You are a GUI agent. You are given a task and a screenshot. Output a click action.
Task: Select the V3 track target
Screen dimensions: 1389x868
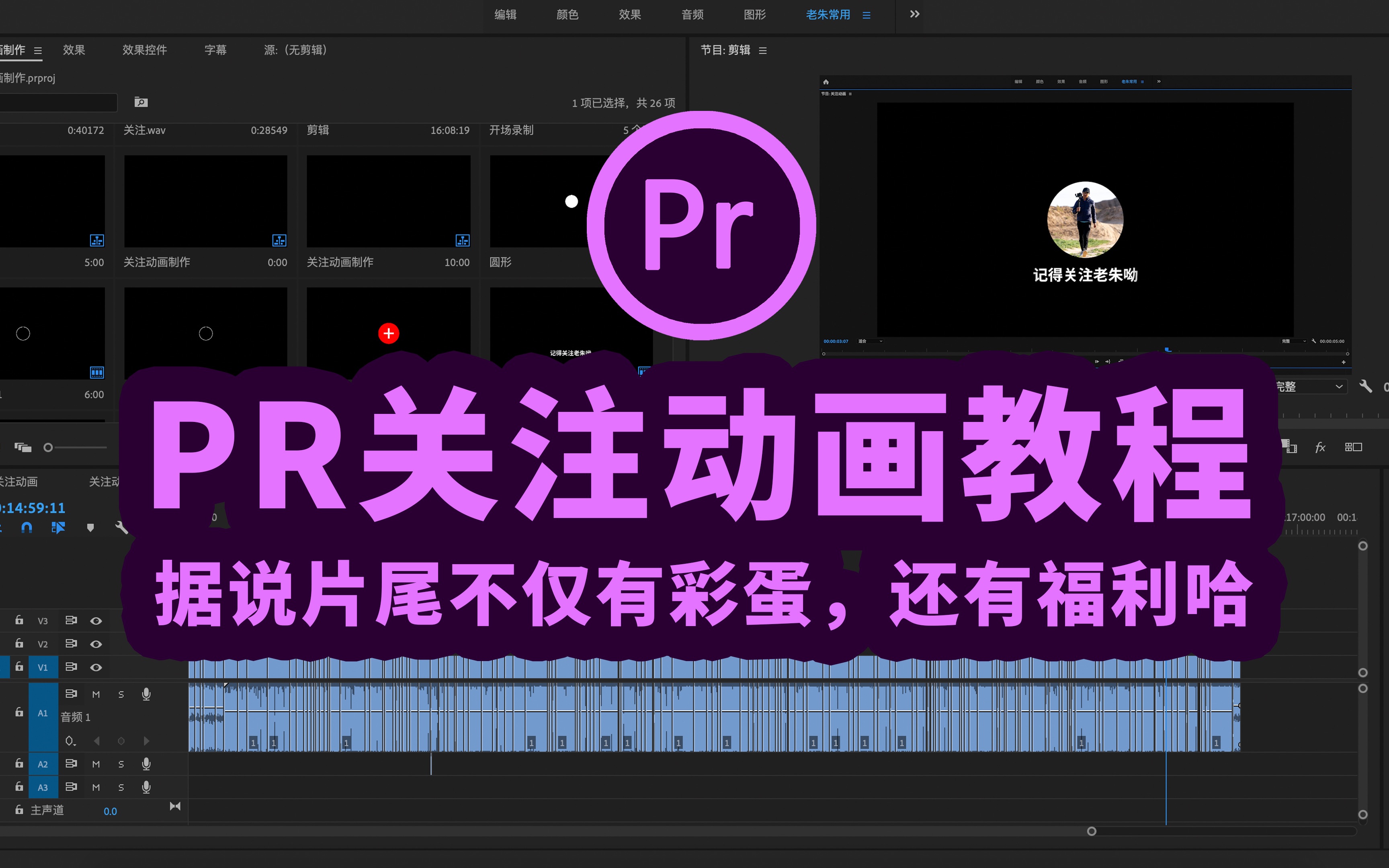(43, 620)
